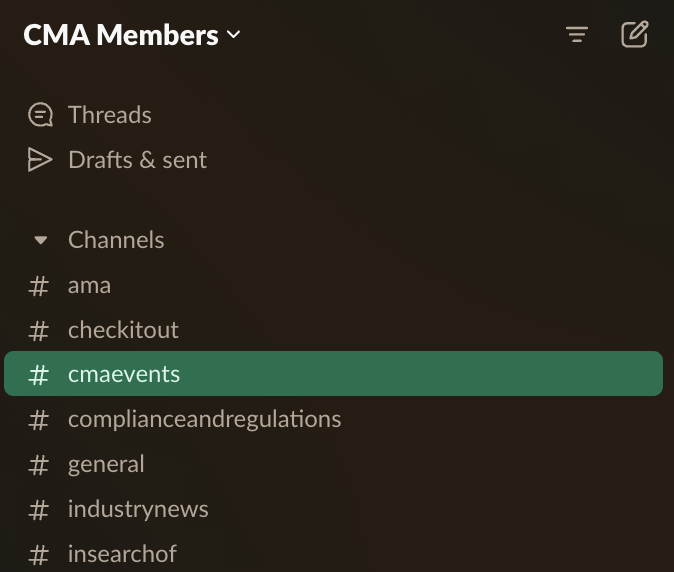Select the highlighted cmaevents channel

click(124, 375)
